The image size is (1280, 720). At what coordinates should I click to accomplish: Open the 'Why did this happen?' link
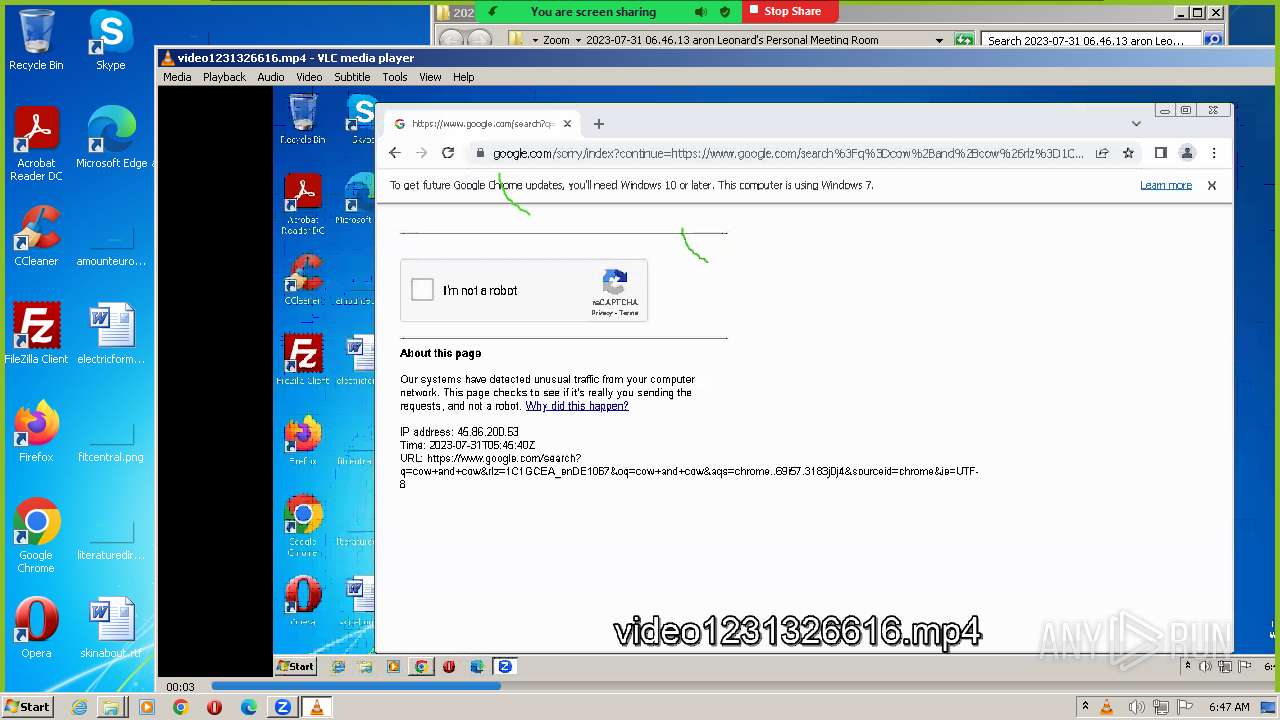(x=577, y=406)
